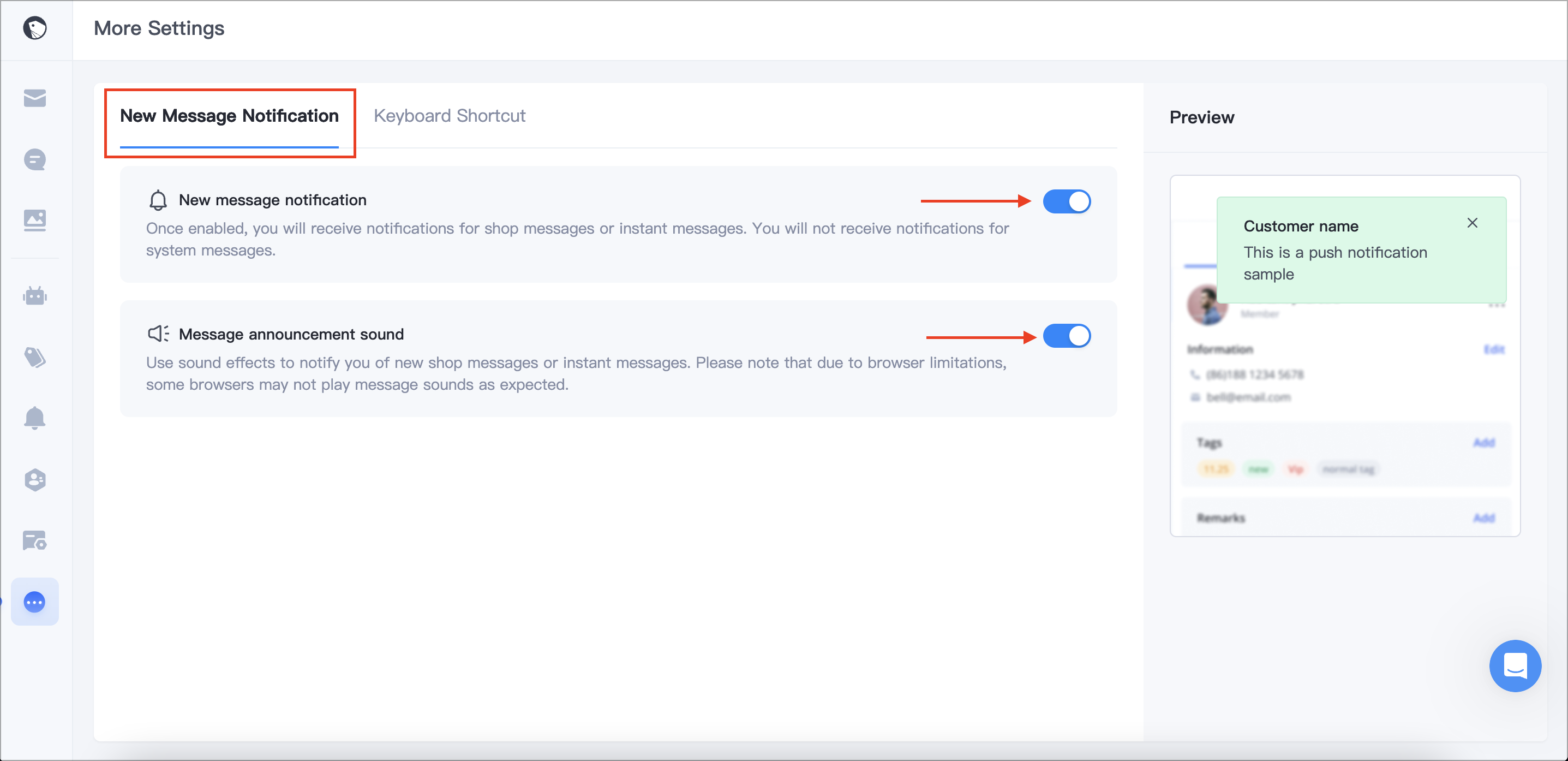Switch to the Keyboard Shortcut tab
Viewport: 1568px width, 761px height.
(x=449, y=116)
